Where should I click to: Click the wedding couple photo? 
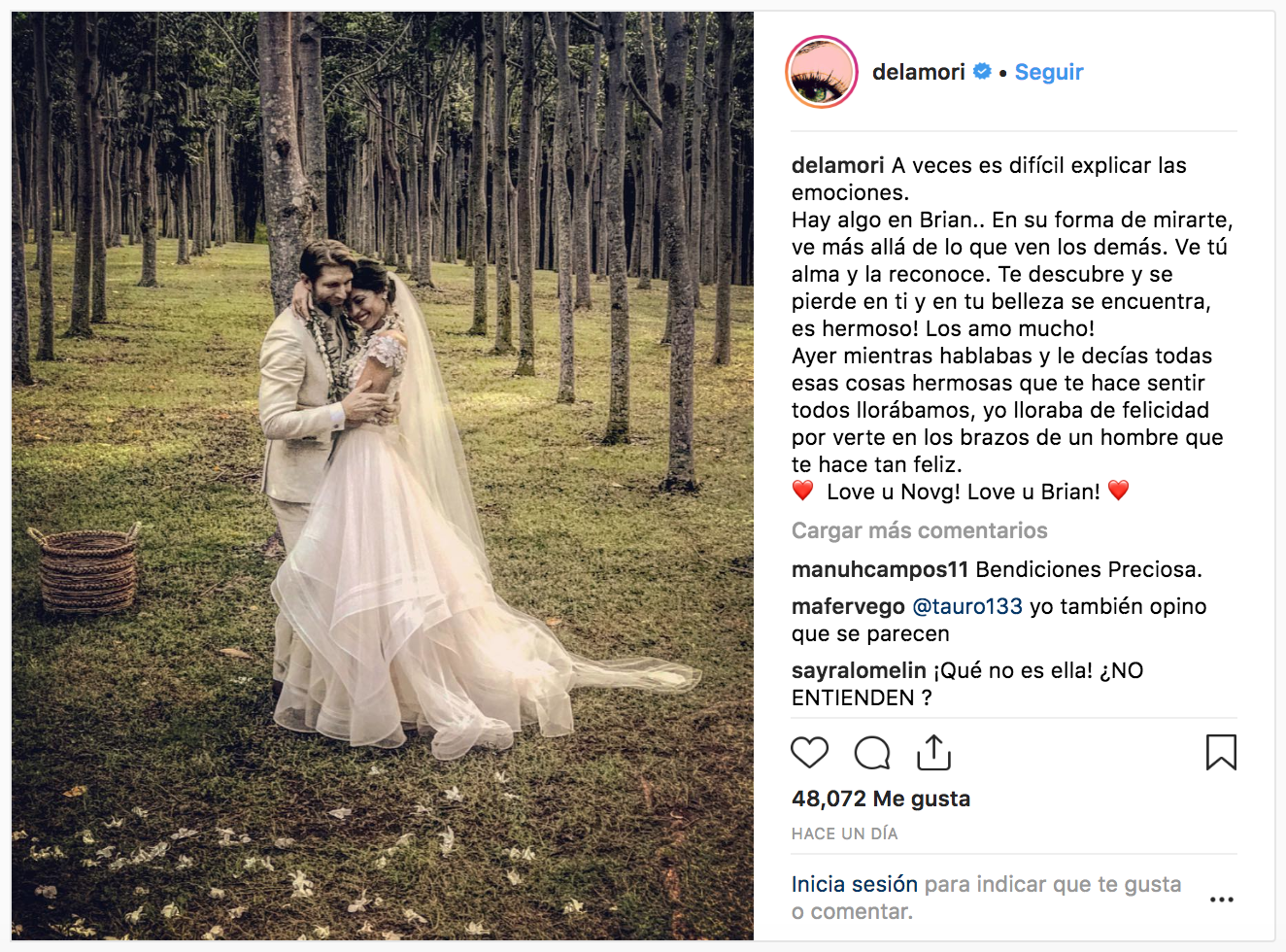[383, 476]
